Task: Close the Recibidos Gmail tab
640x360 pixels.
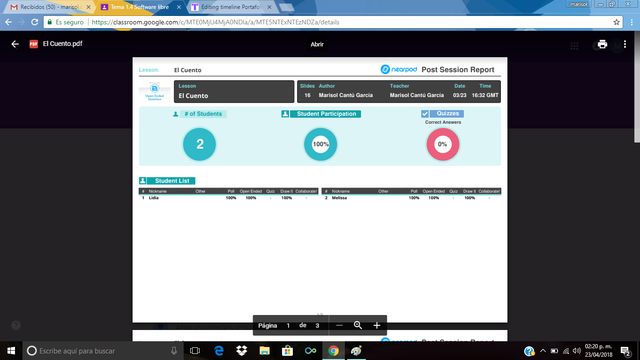Action: coord(88,7)
